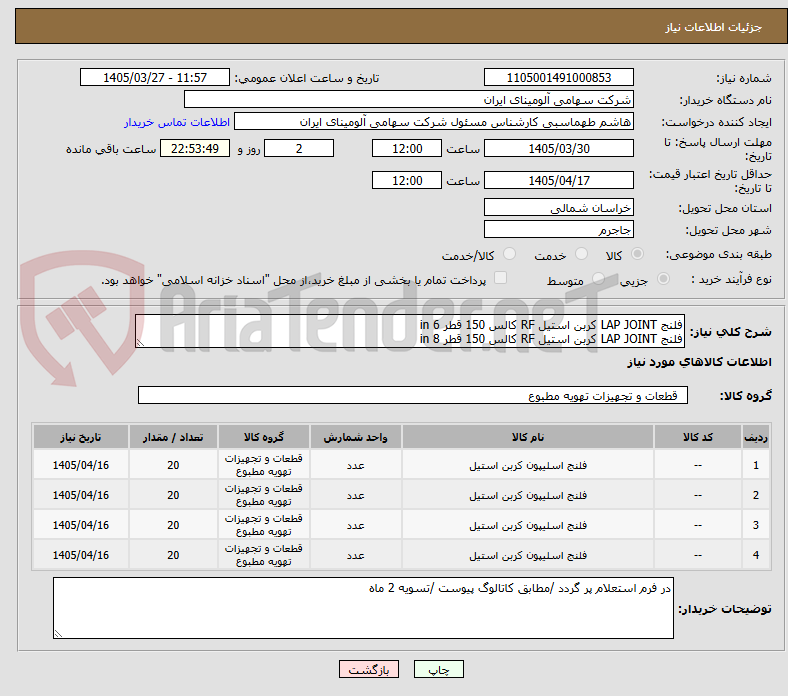Click the ردیف column header
This screenshot has width=788, height=696.
755,437
